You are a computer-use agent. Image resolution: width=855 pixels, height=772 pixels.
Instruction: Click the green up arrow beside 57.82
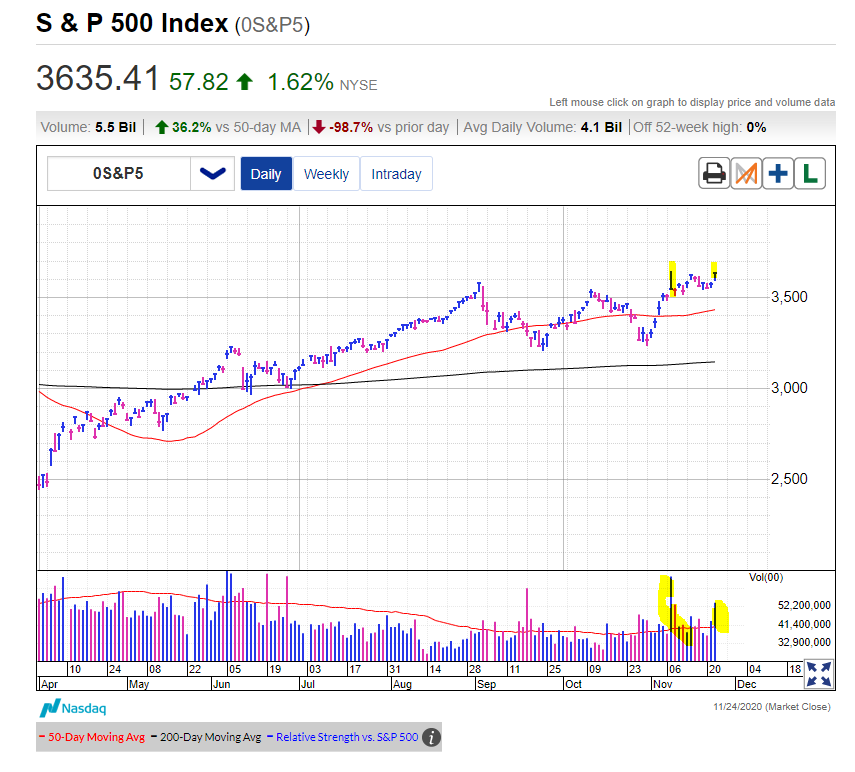(246, 82)
